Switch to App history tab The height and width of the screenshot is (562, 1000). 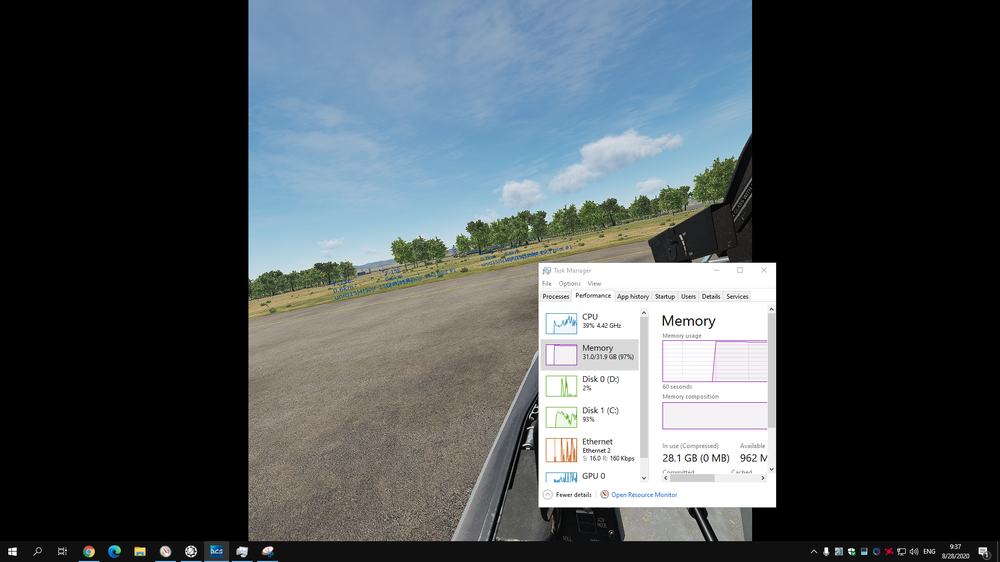point(633,297)
